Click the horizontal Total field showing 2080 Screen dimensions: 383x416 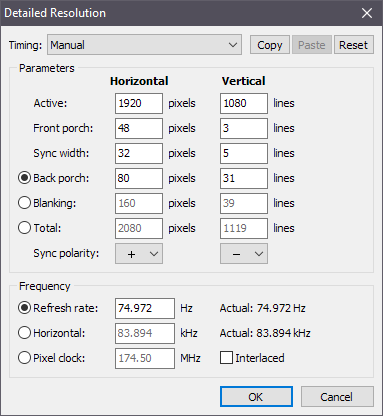click(139, 228)
